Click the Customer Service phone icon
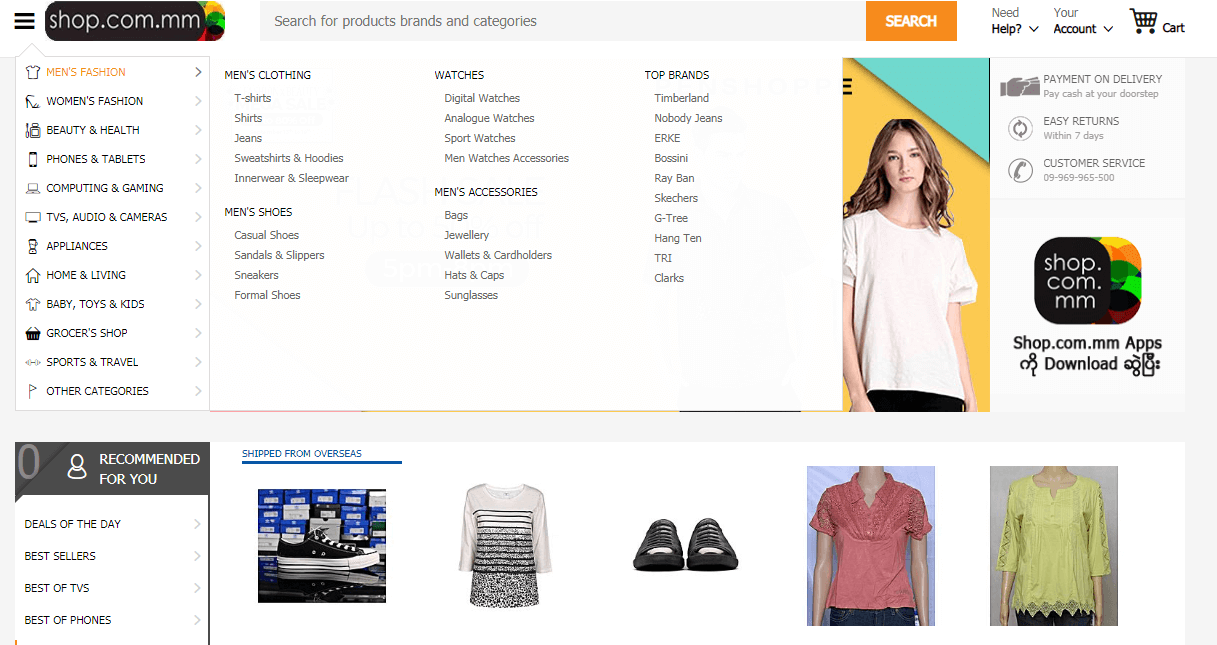1217x645 pixels. (x=1020, y=170)
